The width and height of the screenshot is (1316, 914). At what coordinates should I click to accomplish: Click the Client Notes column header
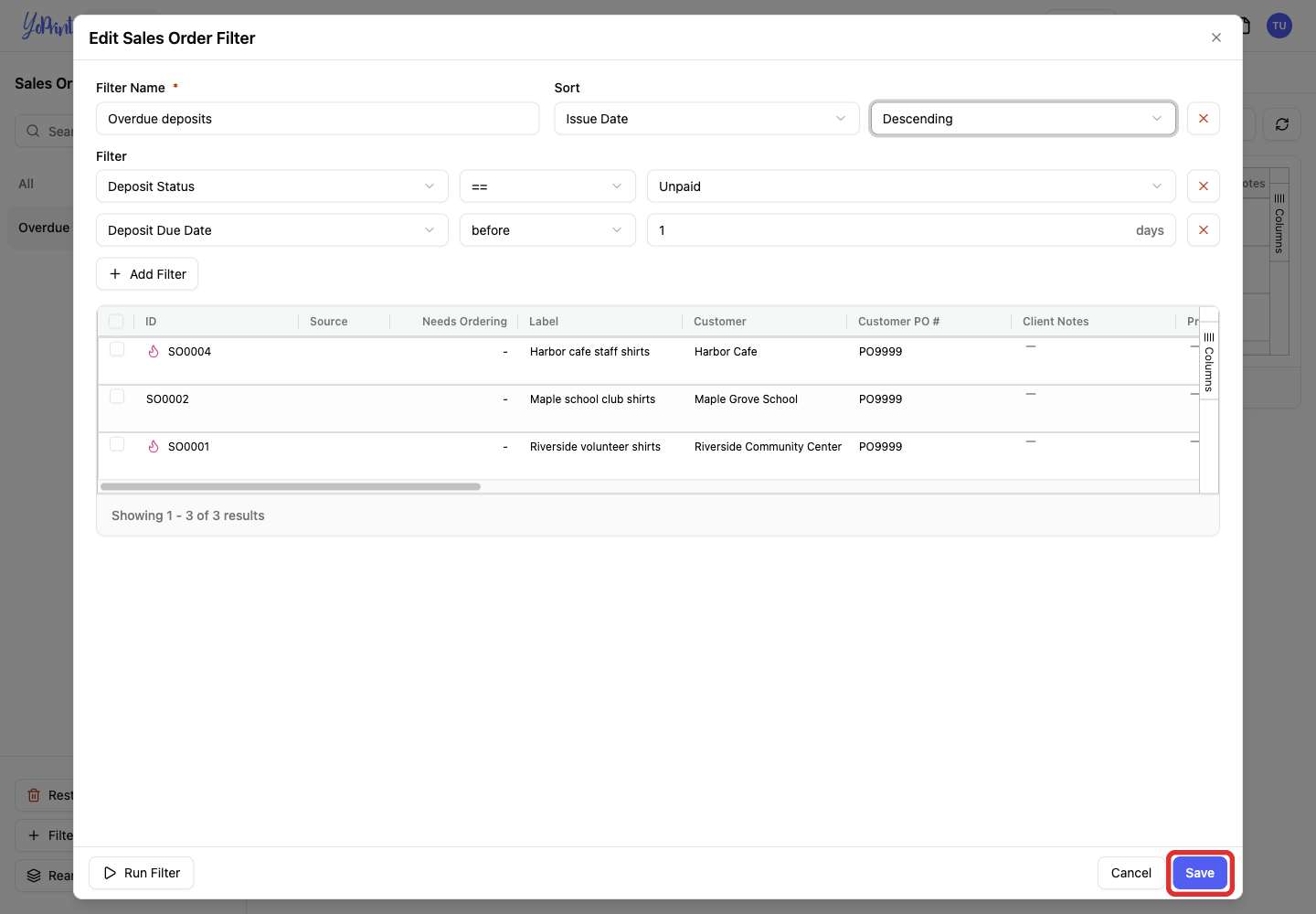click(x=1056, y=322)
